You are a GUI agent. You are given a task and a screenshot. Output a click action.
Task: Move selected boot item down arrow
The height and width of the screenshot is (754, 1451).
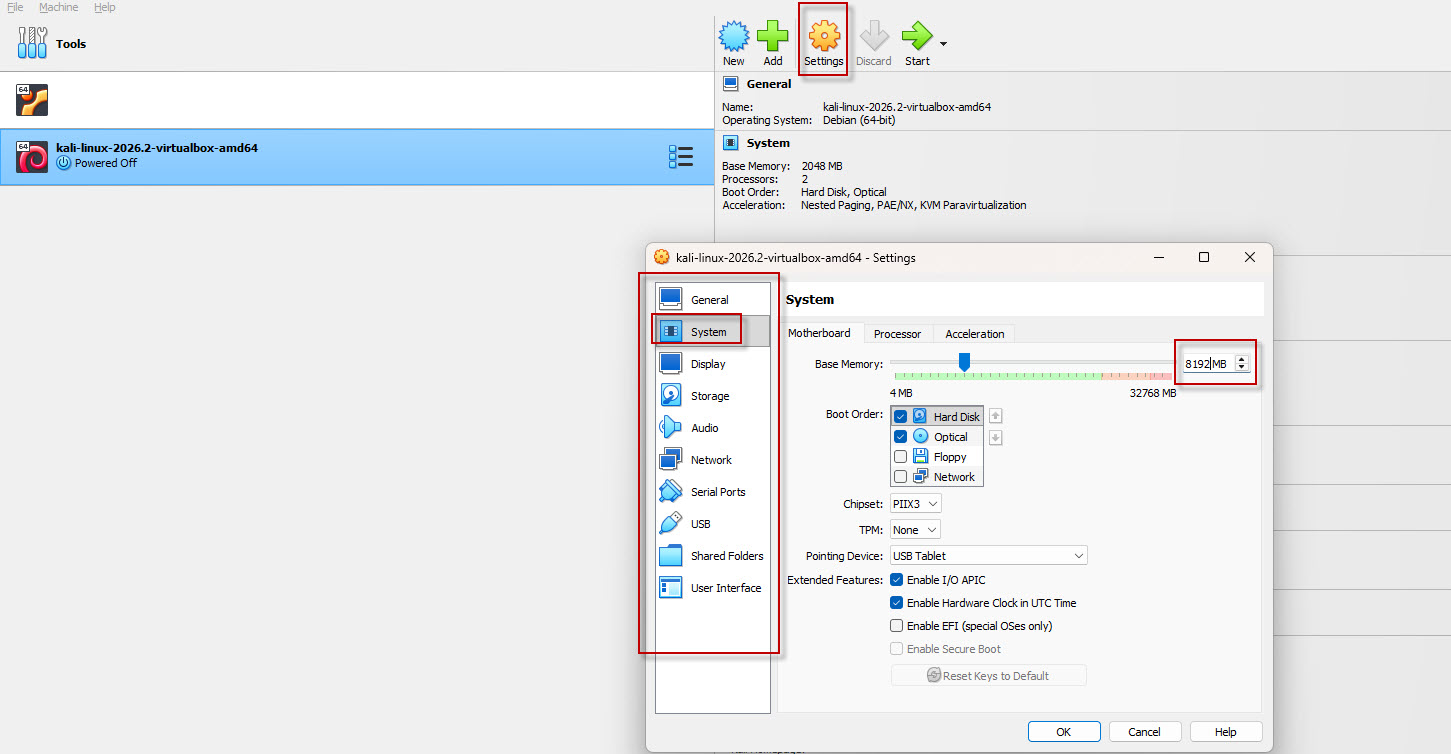click(x=996, y=437)
